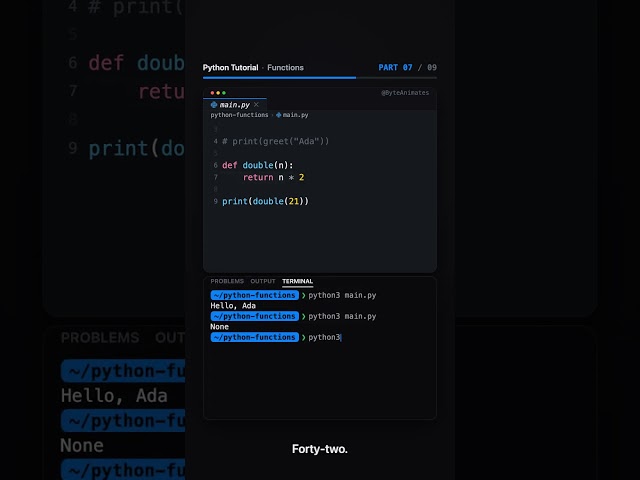Click the commented line '# print(greet("Ada"))'
The height and width of the screenshot is (480, 640).
pos(276,141)
